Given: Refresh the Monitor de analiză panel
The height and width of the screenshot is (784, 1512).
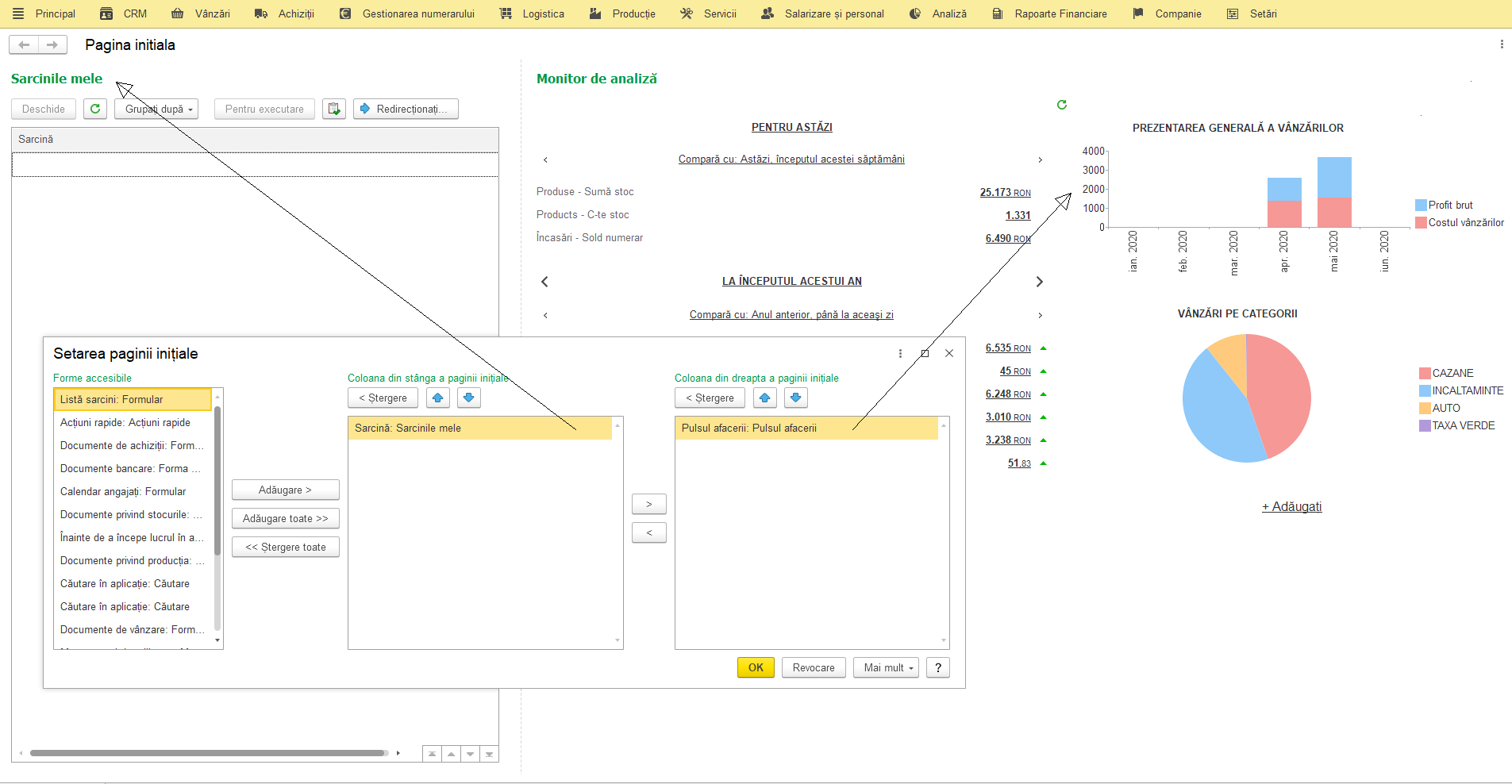Looking at the screenshot, I should click(x=1062, y=105).
